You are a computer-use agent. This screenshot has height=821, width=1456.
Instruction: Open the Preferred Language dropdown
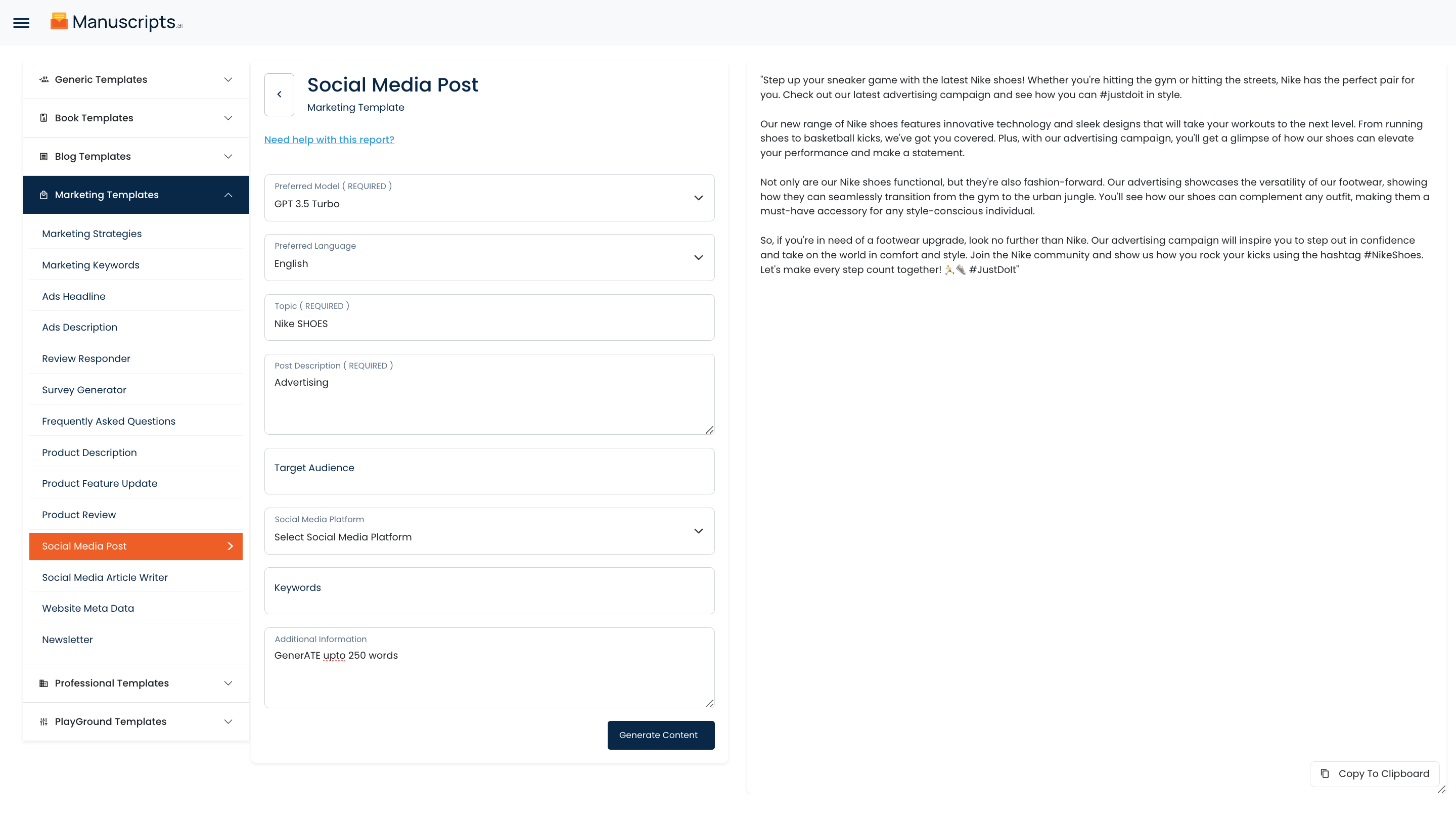click(x=489, y=258)
